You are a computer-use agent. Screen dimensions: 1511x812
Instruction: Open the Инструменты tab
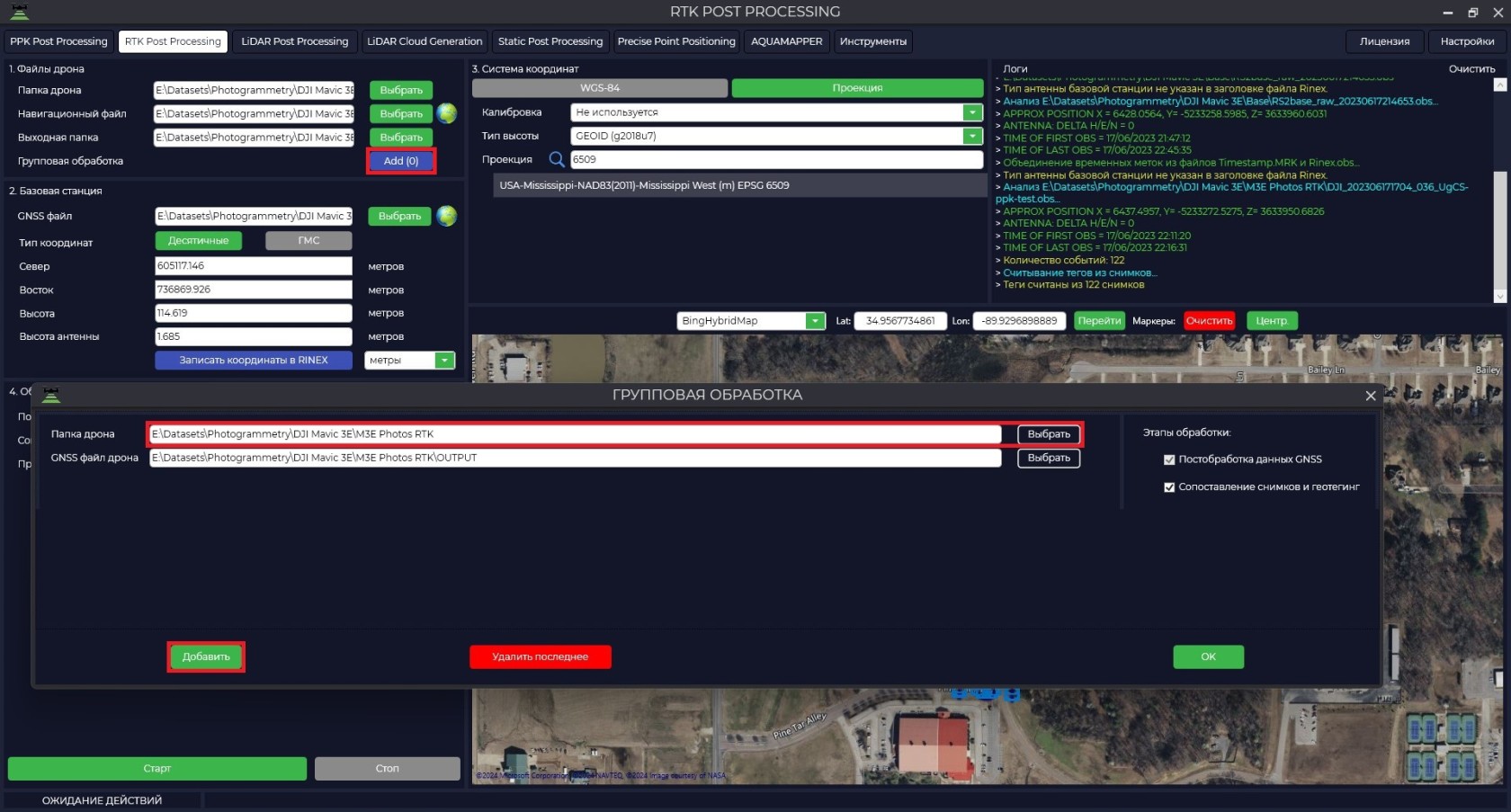[873, 41]
